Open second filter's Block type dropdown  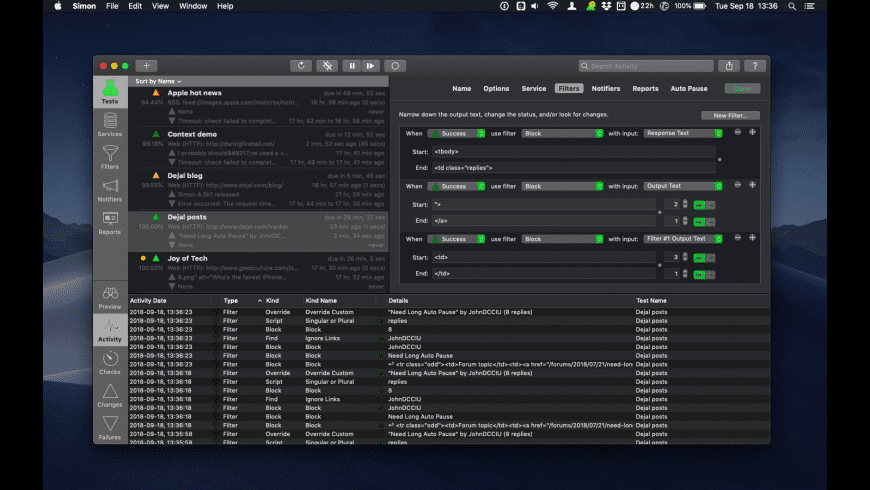(x=562, y=186)
